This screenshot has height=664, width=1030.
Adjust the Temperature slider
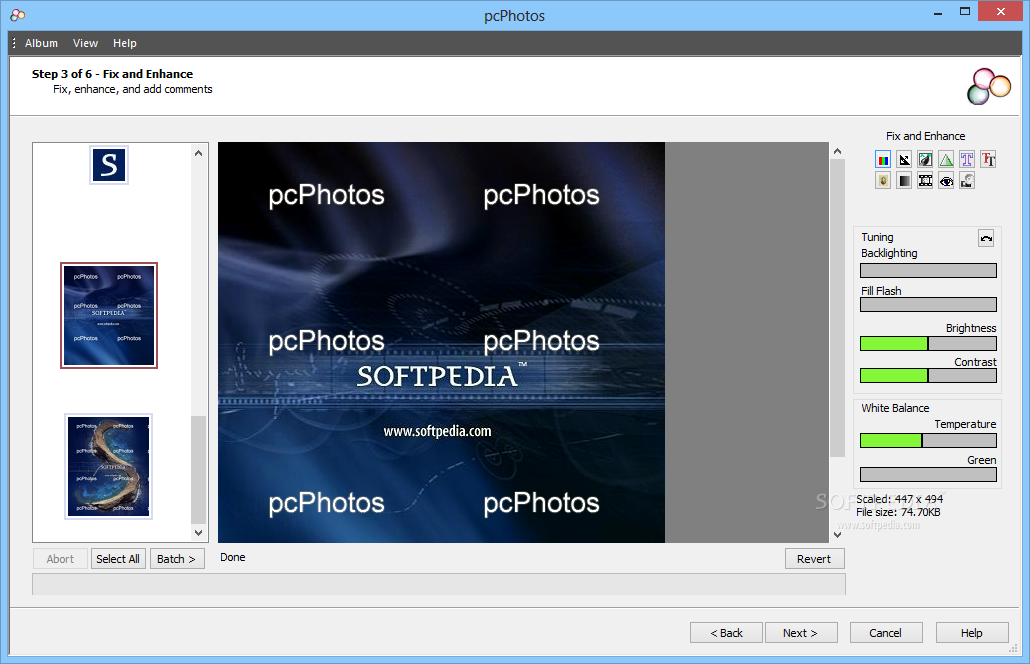928,441
